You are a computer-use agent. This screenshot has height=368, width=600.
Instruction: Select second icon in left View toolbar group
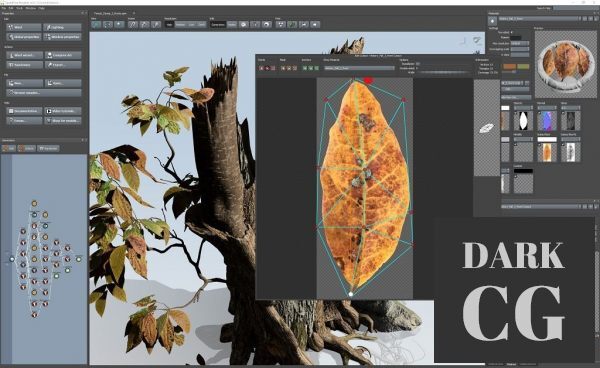[x=108, y=24]
